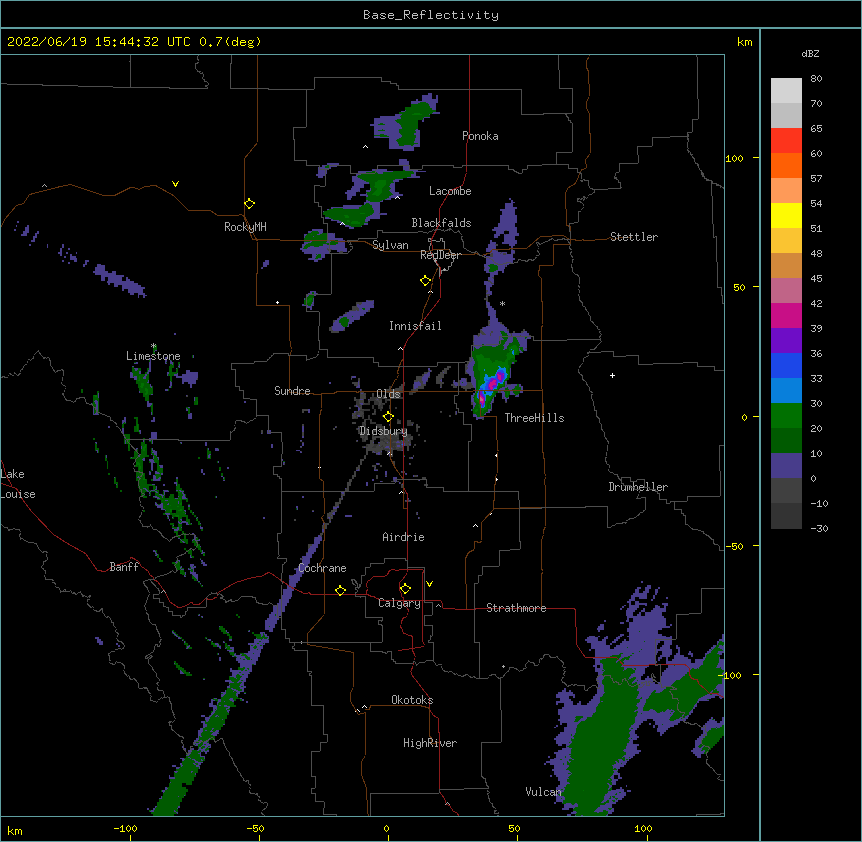The width and height of the screenshot is (862, 842).
Task: Select the Strathmore label
Action: coord(516,608)
